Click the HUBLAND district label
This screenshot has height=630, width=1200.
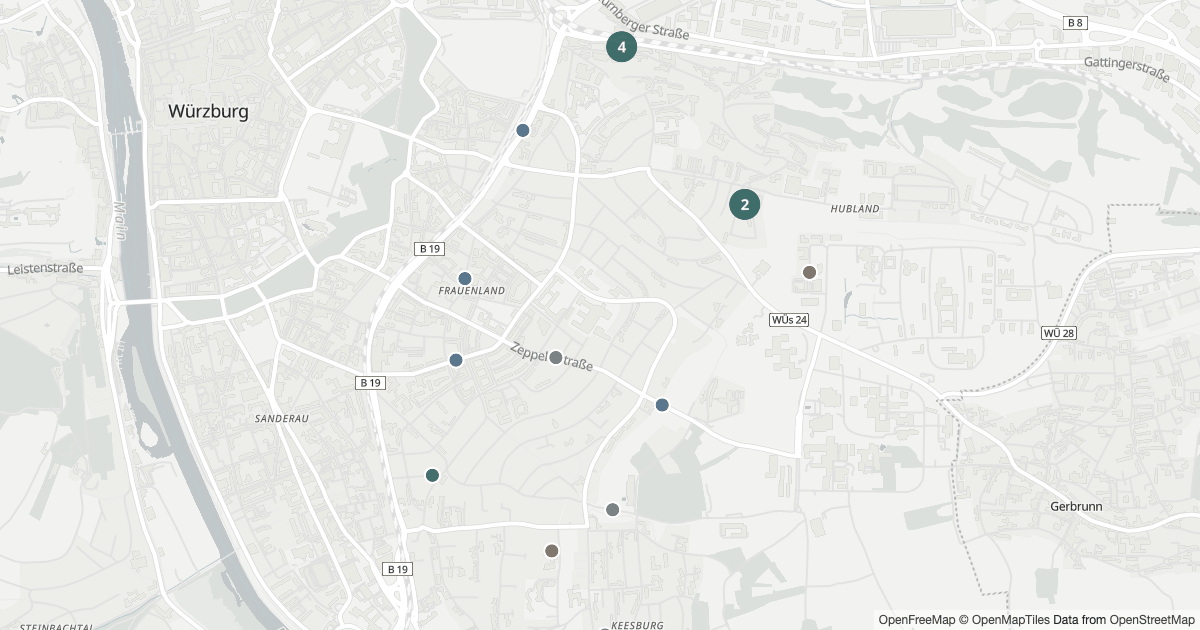(855, 209)
